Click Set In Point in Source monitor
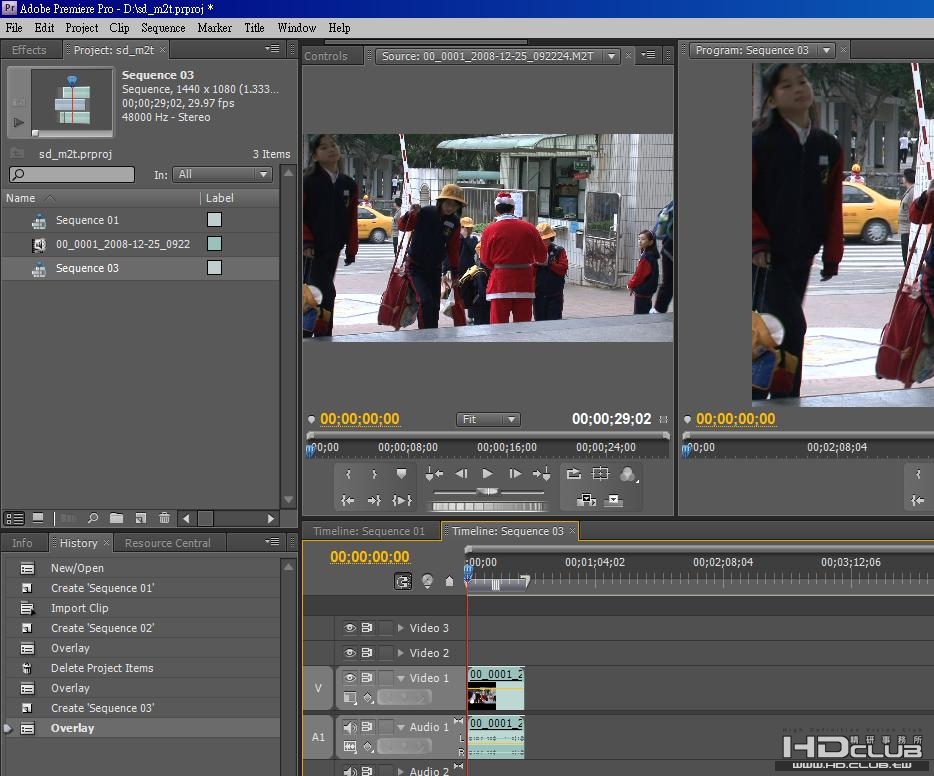Image resolution: width=934 pixels, height=776 pixels. pos(348,474)
